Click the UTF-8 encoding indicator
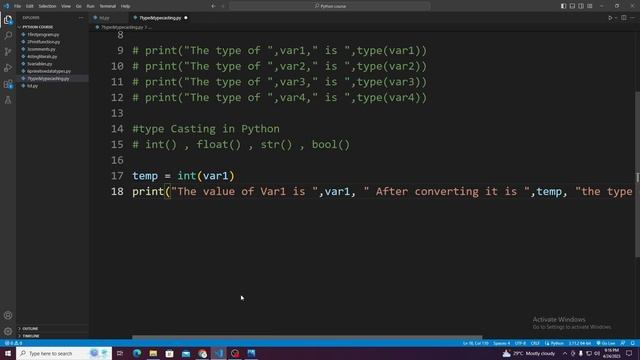Image resolution: width=640 pixels, height=360 pixels. 520,343
